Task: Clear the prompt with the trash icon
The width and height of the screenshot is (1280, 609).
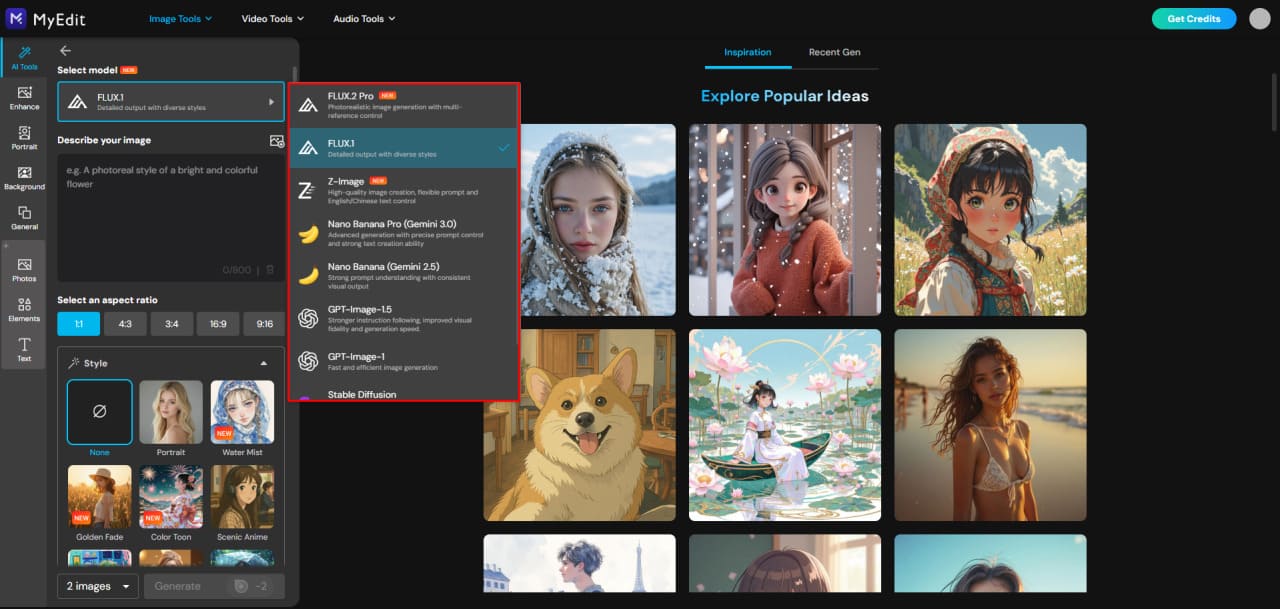Action: pos(270,270)
